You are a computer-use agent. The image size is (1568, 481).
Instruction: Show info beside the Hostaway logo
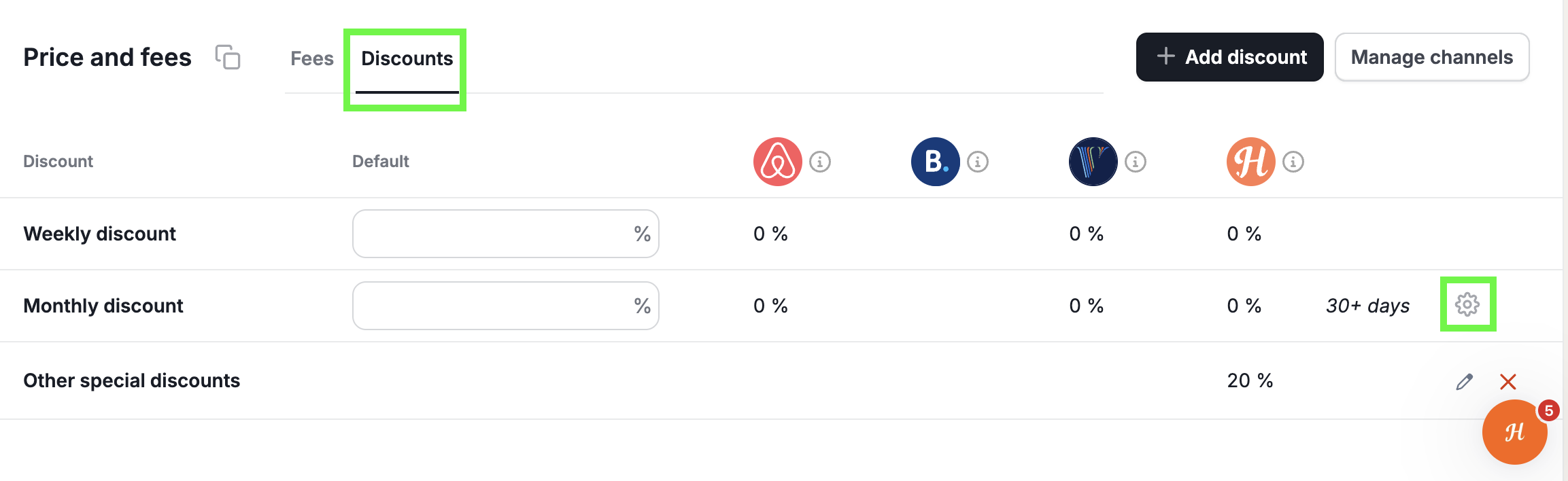pos(1293,162)
